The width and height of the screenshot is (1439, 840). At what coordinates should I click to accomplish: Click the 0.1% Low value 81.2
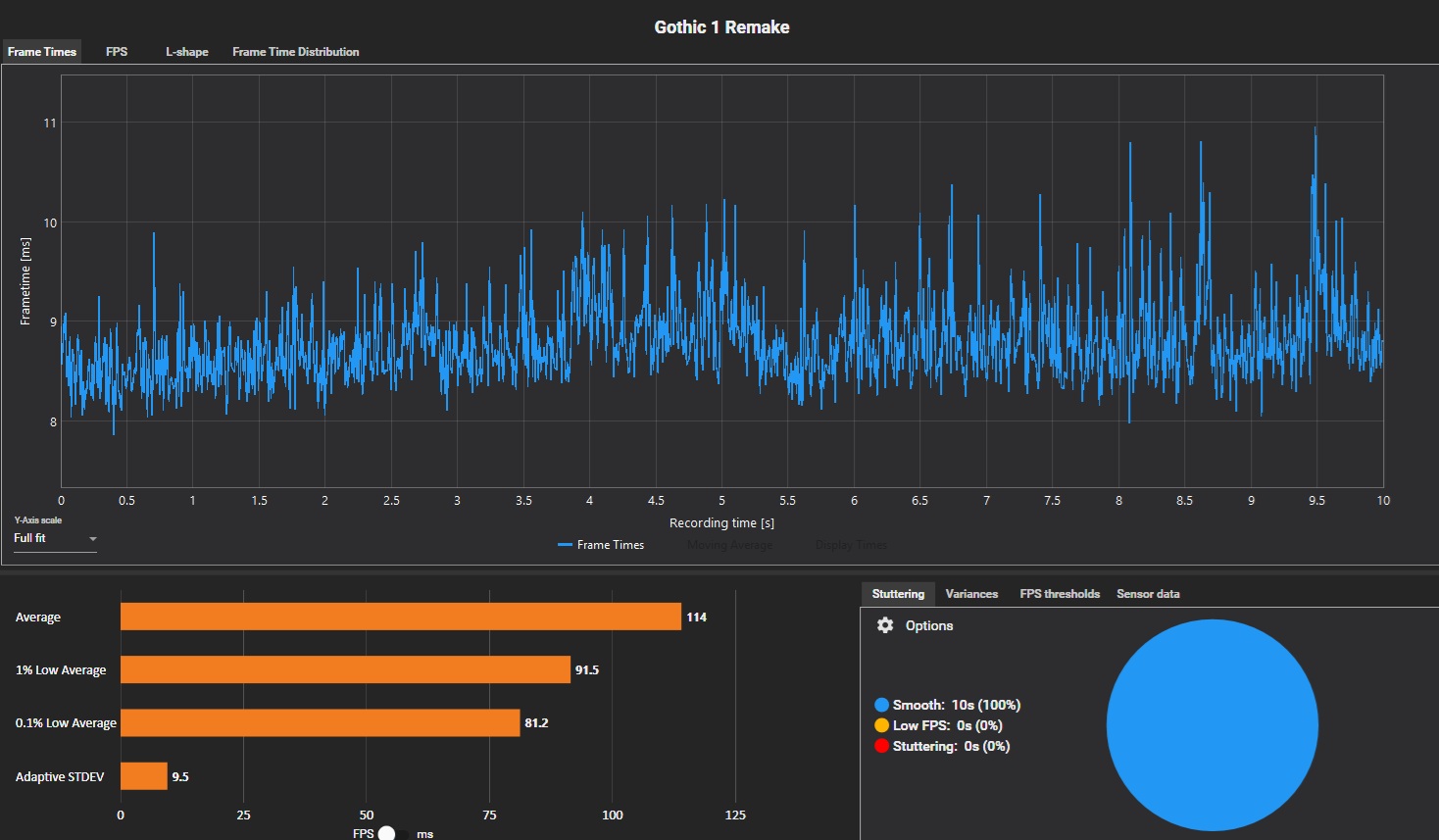tap(536, 722)
